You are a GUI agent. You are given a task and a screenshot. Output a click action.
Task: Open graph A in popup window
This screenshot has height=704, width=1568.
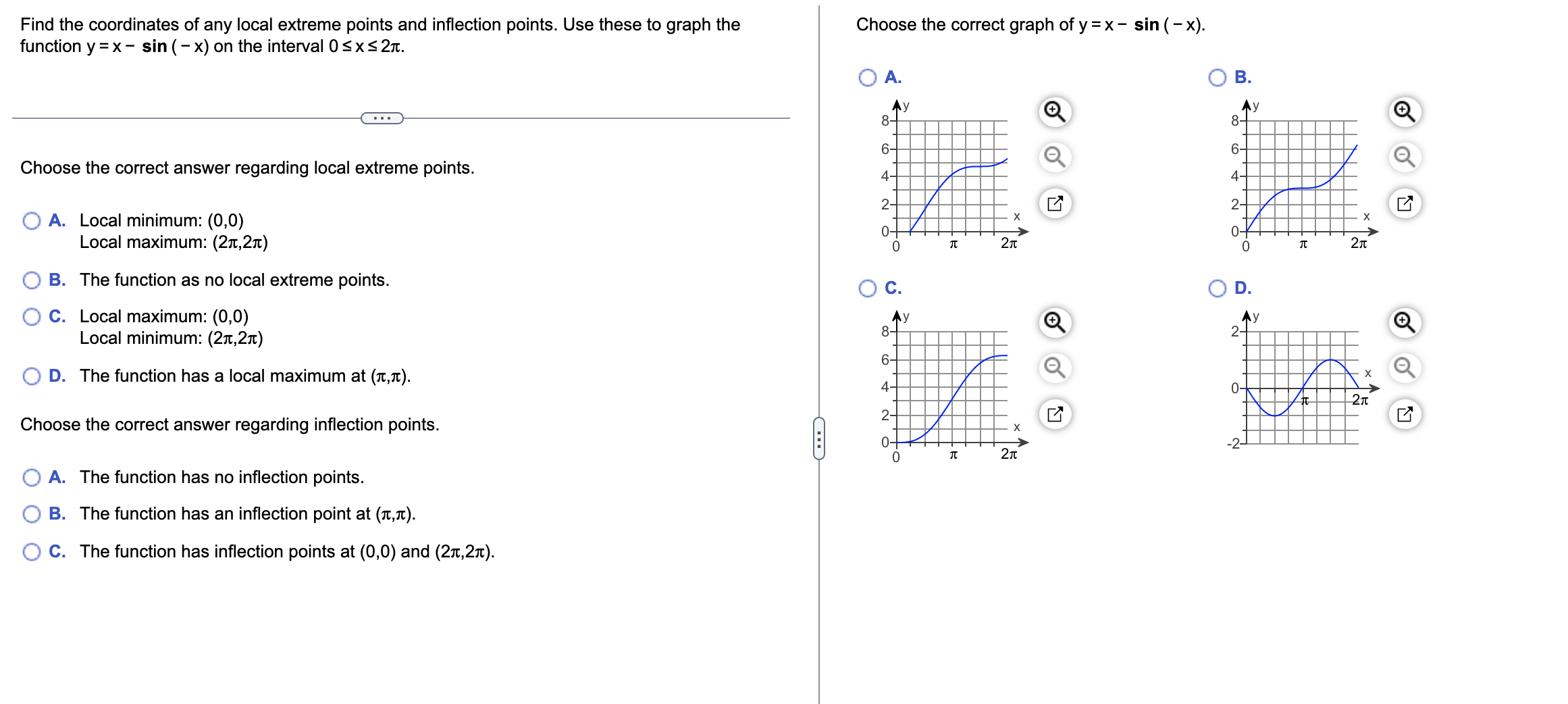1055,203
